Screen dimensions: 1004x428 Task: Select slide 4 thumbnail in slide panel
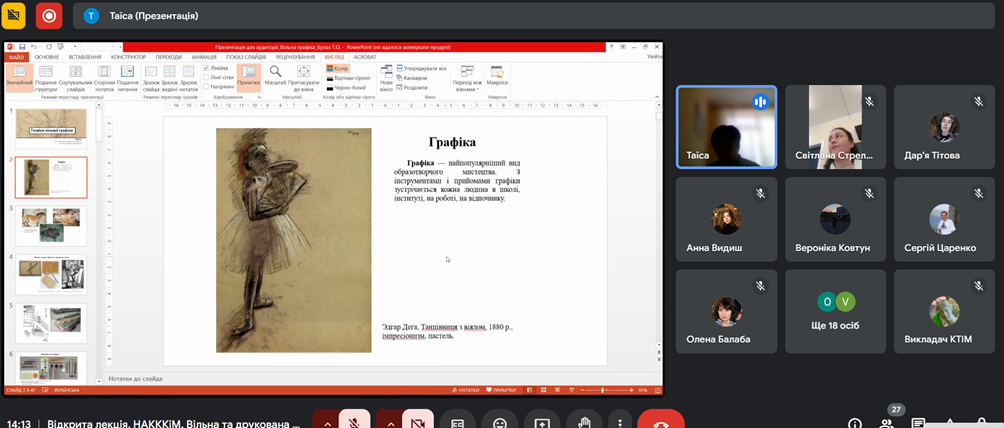[x=51, y=274]
